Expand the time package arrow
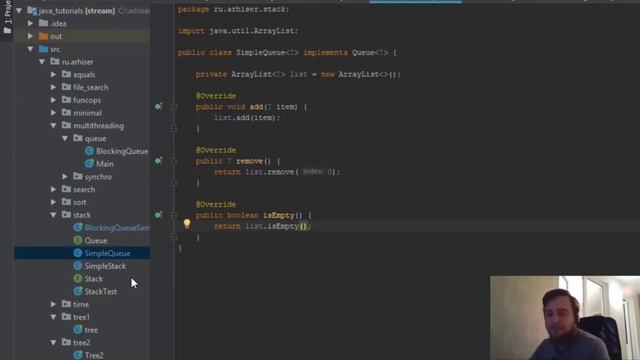This screenshot has width=640, height=360. (53, 304)
